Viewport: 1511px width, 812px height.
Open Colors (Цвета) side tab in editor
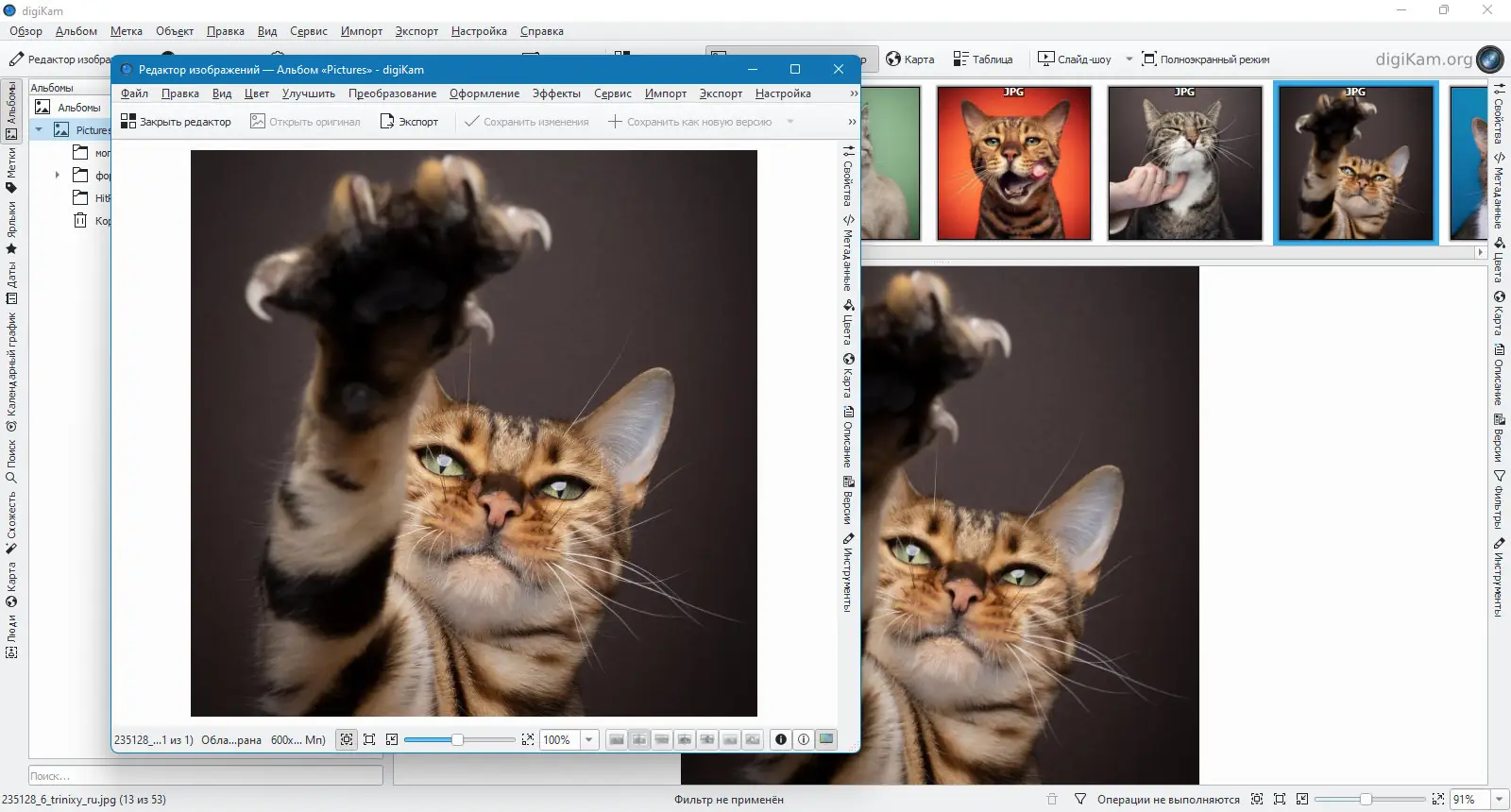tap(848, 321)
